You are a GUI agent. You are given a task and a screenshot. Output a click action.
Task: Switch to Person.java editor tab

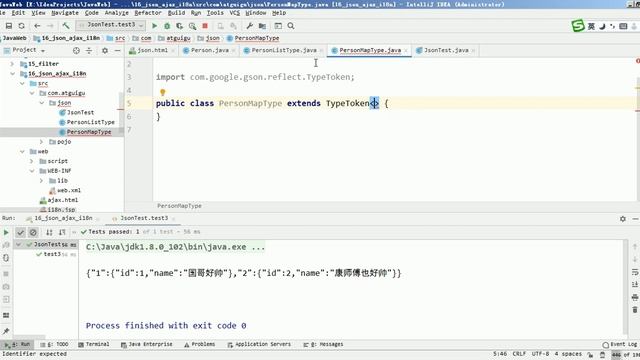[x=209, y=50]
